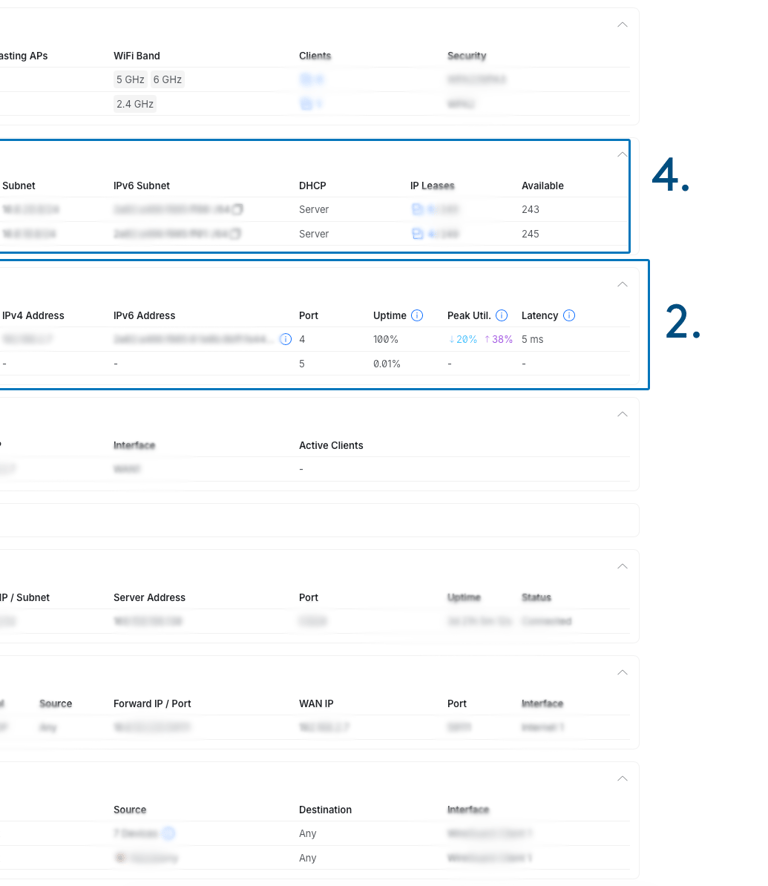Screen dimensions: 768x886
Task: Click the WAN IP column header
Action: pos(316,704)
